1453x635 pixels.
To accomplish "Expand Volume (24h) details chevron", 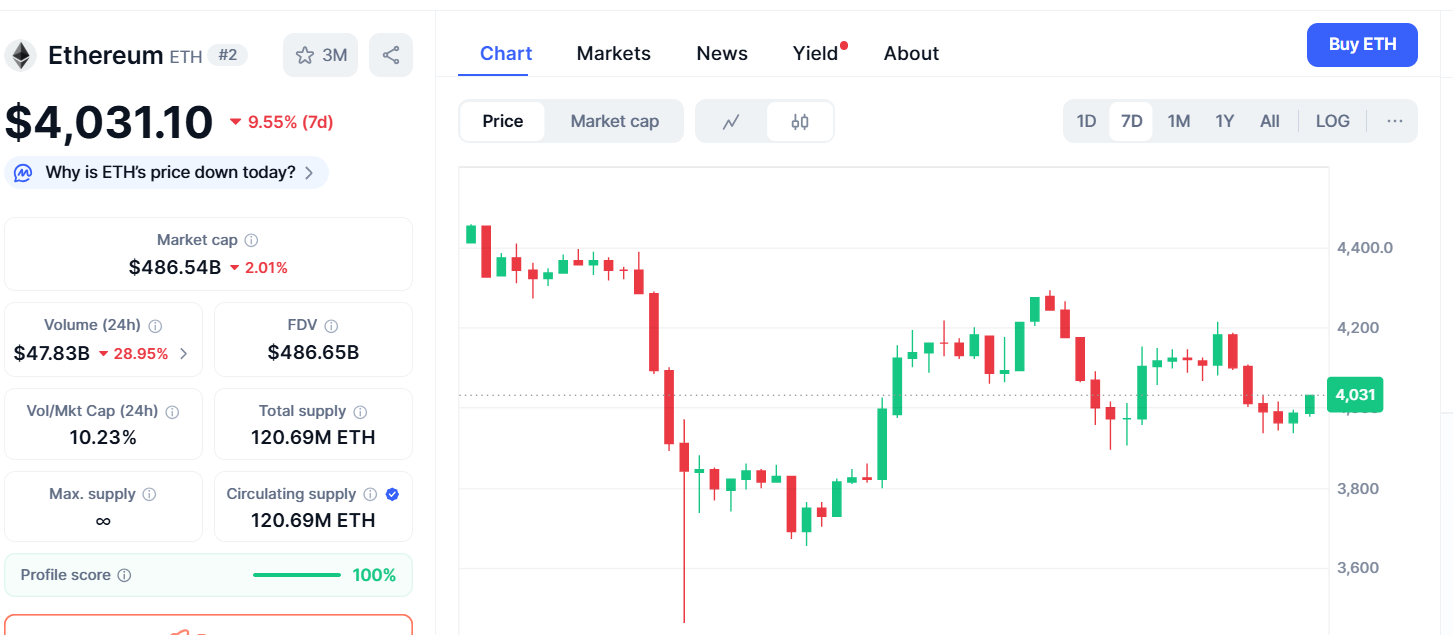I will (x=183, y=353).
